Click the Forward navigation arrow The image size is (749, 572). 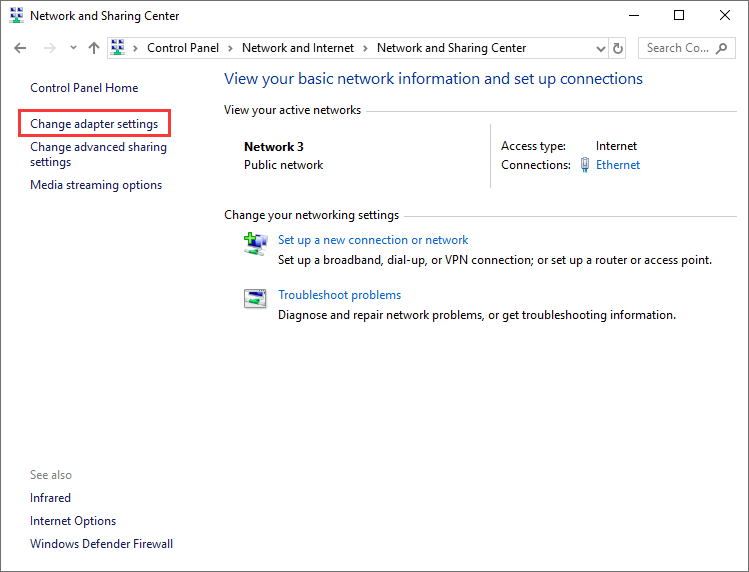click(50, 48)
